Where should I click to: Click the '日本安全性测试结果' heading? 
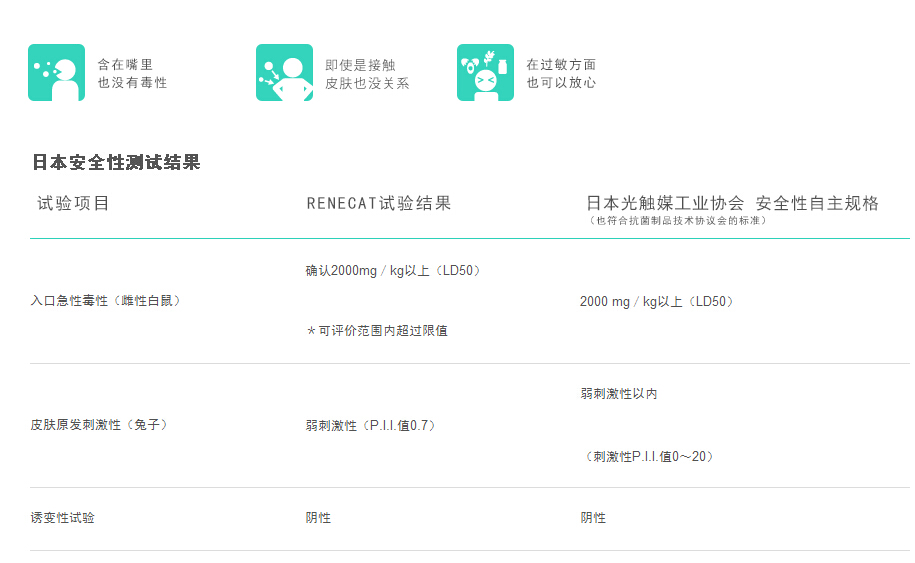[117, 162]
